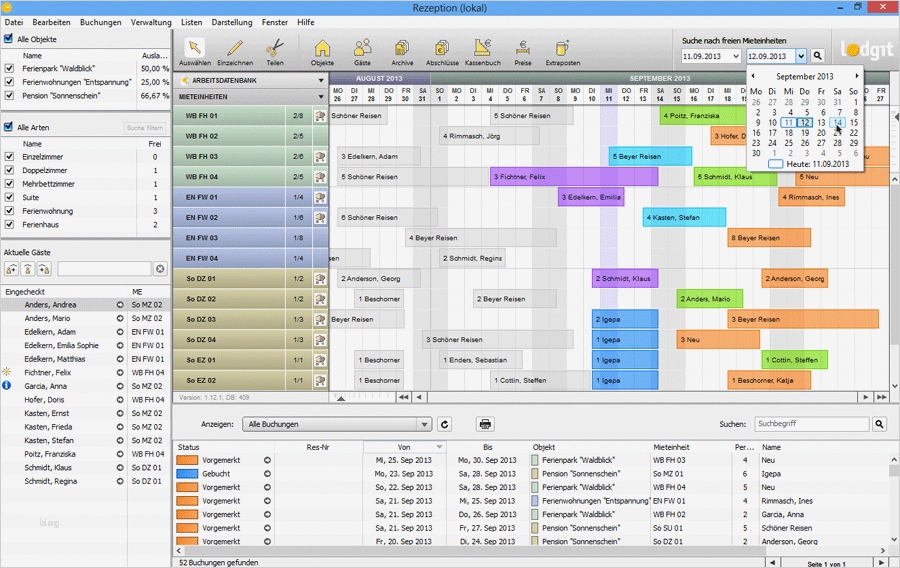This screenshot has width=900, height=568.
Task: Expand the Mieteinheiten dropdown
Action: (321, 97)
